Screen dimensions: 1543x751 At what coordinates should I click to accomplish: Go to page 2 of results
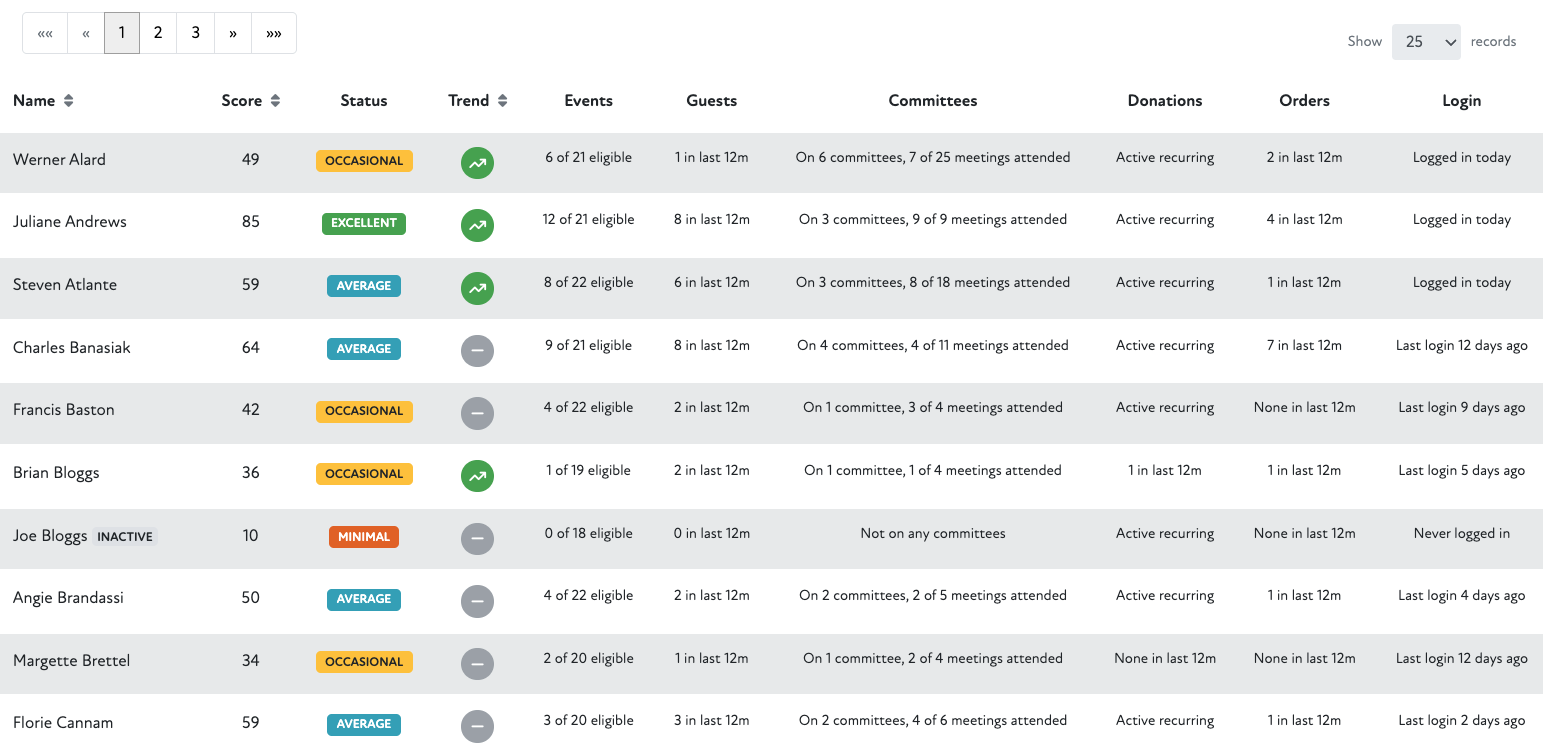tap(158, 33)
